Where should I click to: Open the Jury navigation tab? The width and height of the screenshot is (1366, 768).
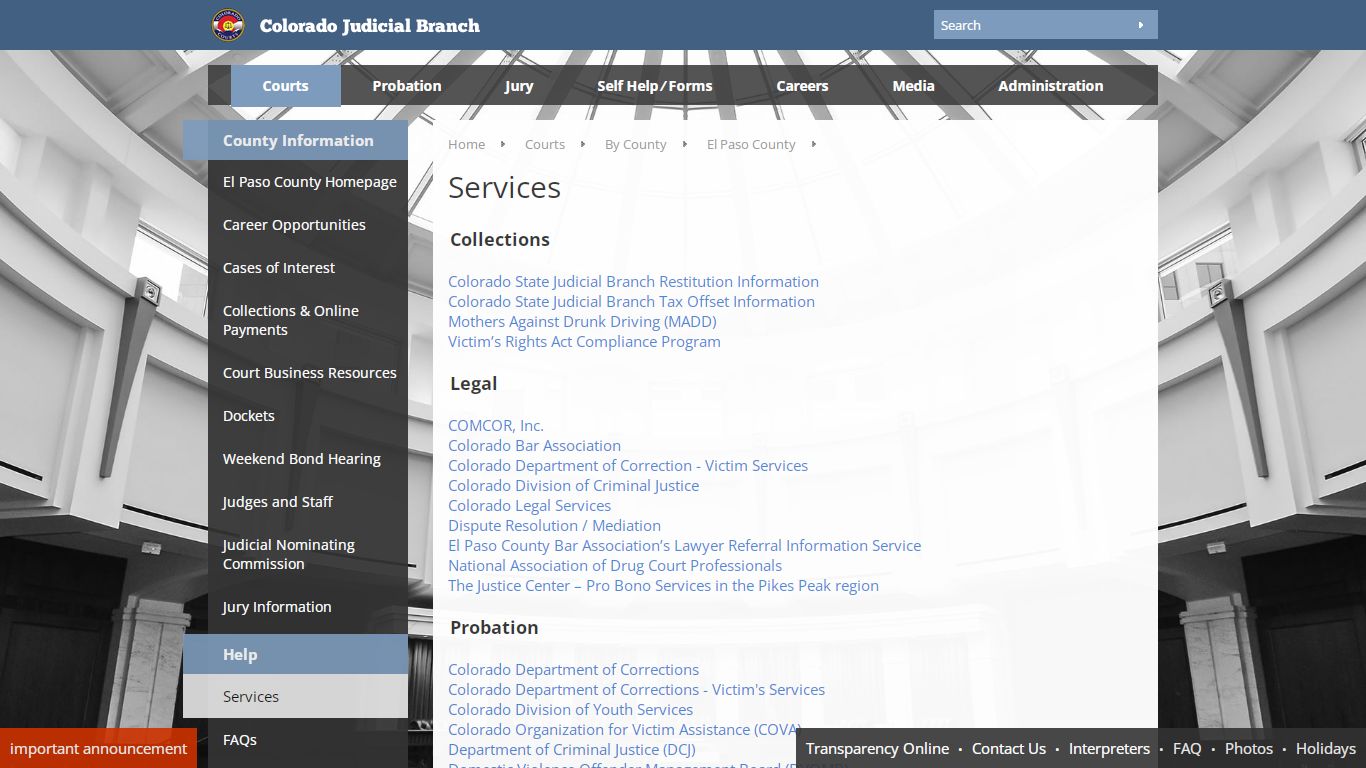click(519, 86)
